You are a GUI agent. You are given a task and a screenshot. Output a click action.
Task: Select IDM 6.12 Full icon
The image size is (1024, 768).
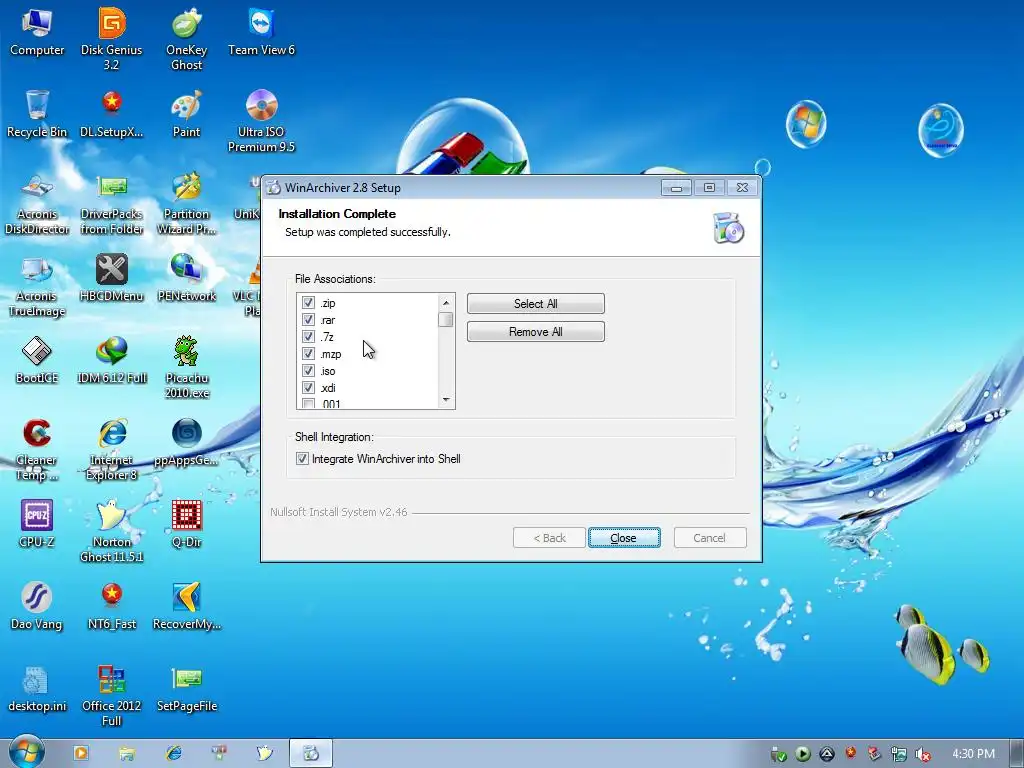click(112, 360)
